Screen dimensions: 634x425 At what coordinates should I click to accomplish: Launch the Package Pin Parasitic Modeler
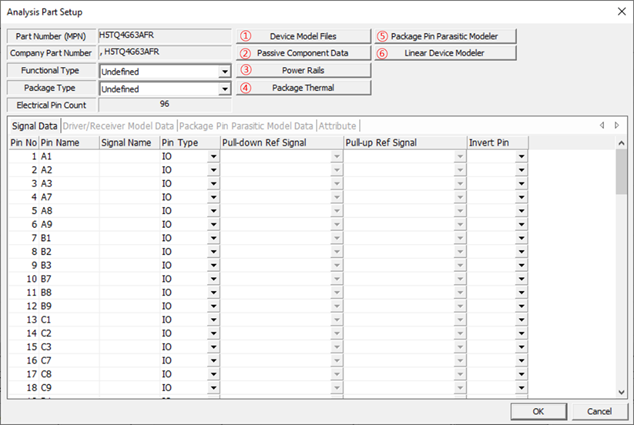(447, 36)
